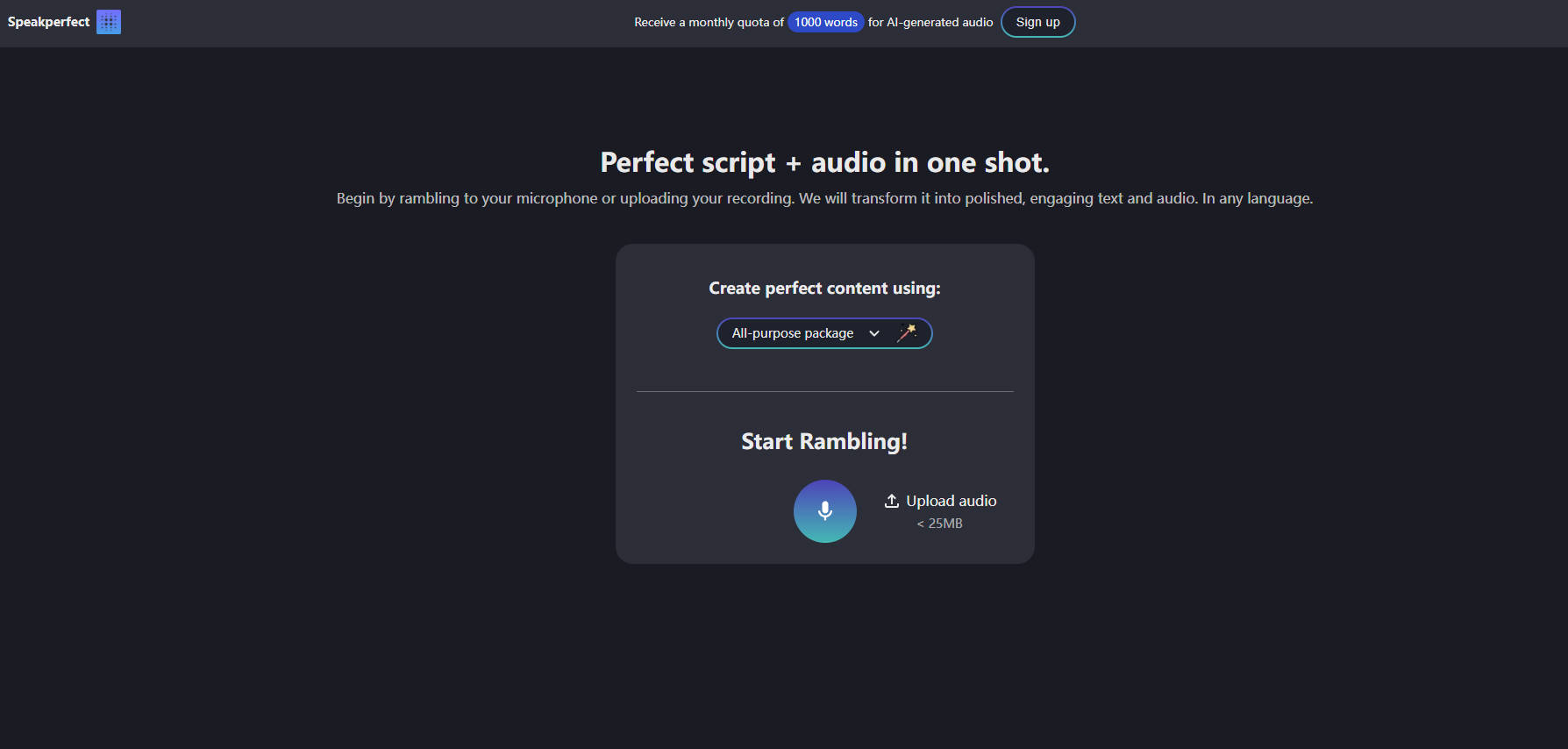Click the upload arrow icon
The width and height of the screenshot is (1568, 749).
[891, 501]
